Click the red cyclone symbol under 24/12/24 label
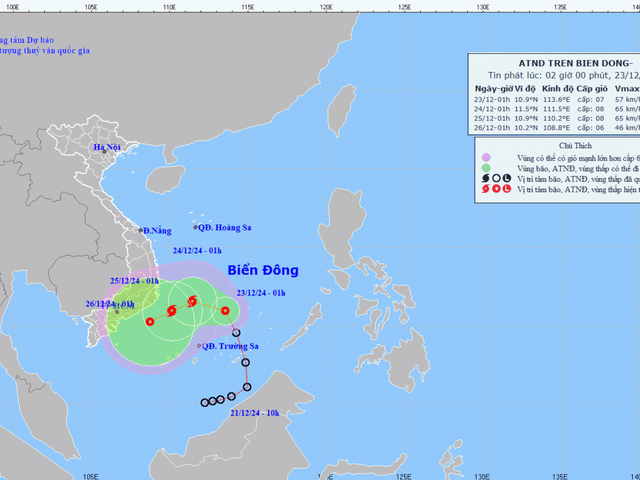 [191, 300]
